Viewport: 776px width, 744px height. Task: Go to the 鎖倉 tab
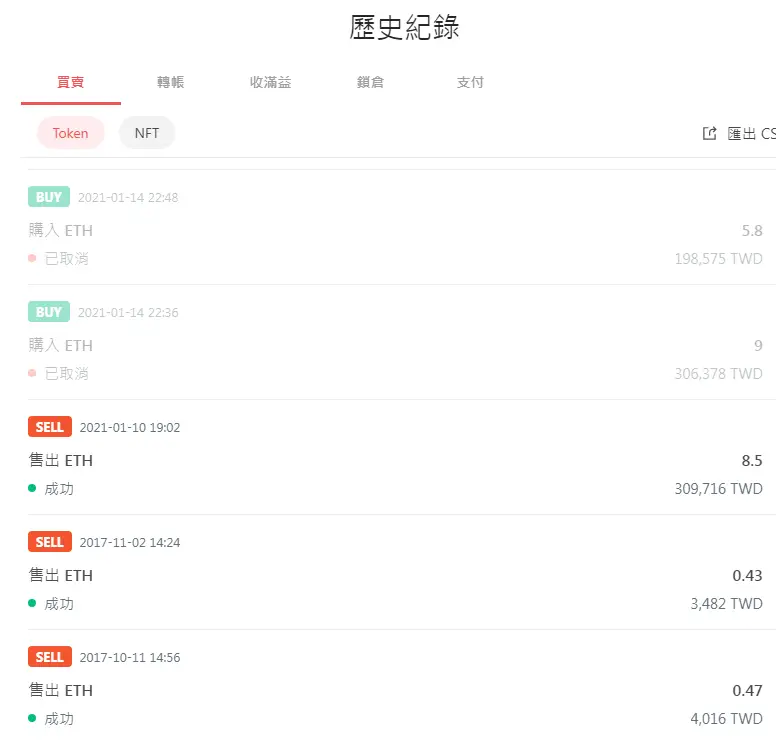pos(371,82)
